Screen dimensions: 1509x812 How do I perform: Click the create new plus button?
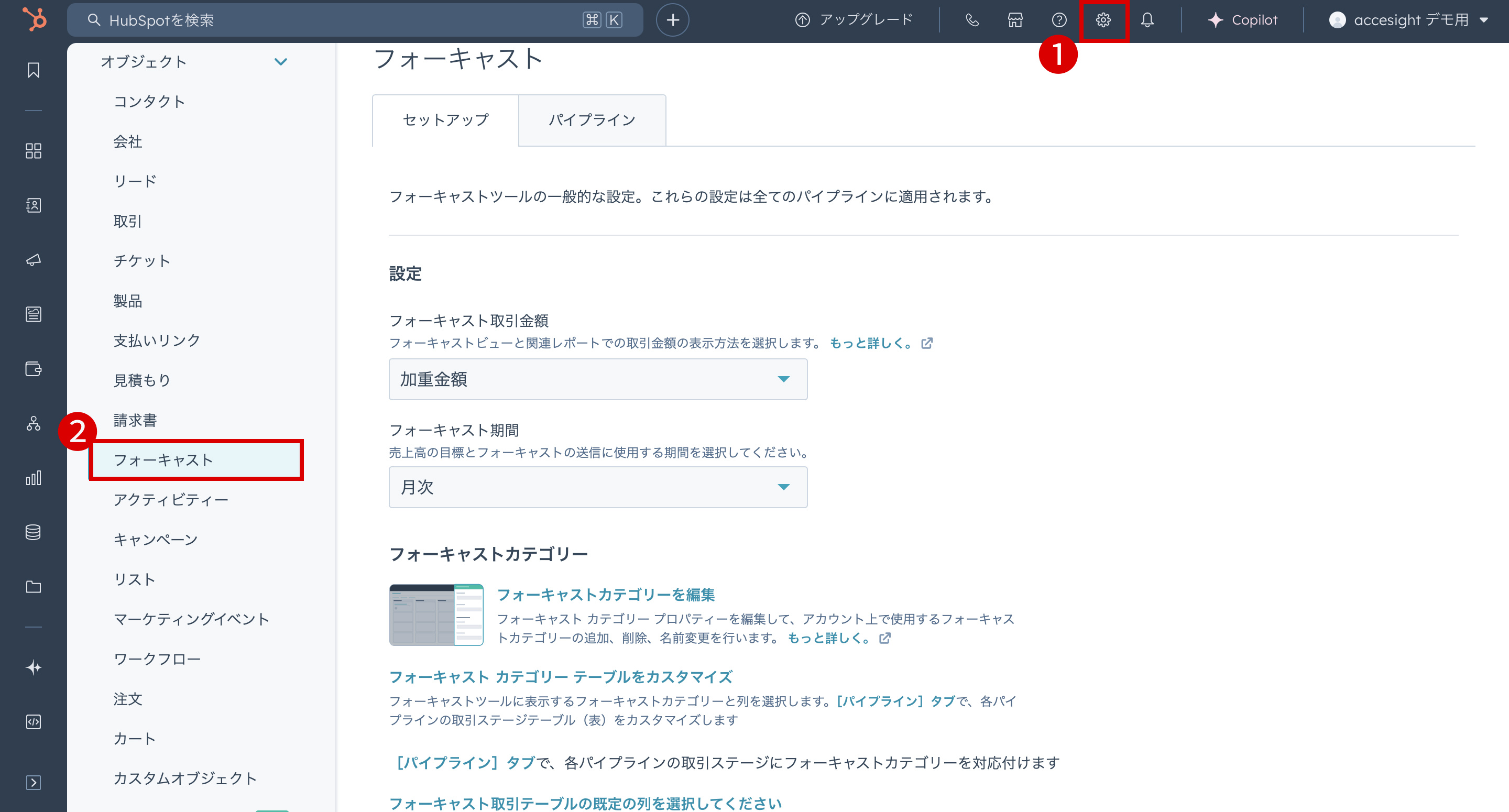click(x=672, y=20)
